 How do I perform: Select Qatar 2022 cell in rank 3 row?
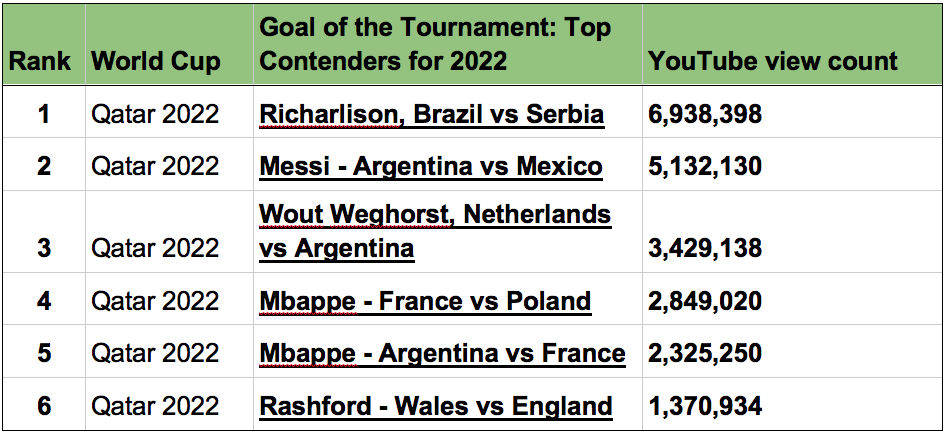coord(169,232)
